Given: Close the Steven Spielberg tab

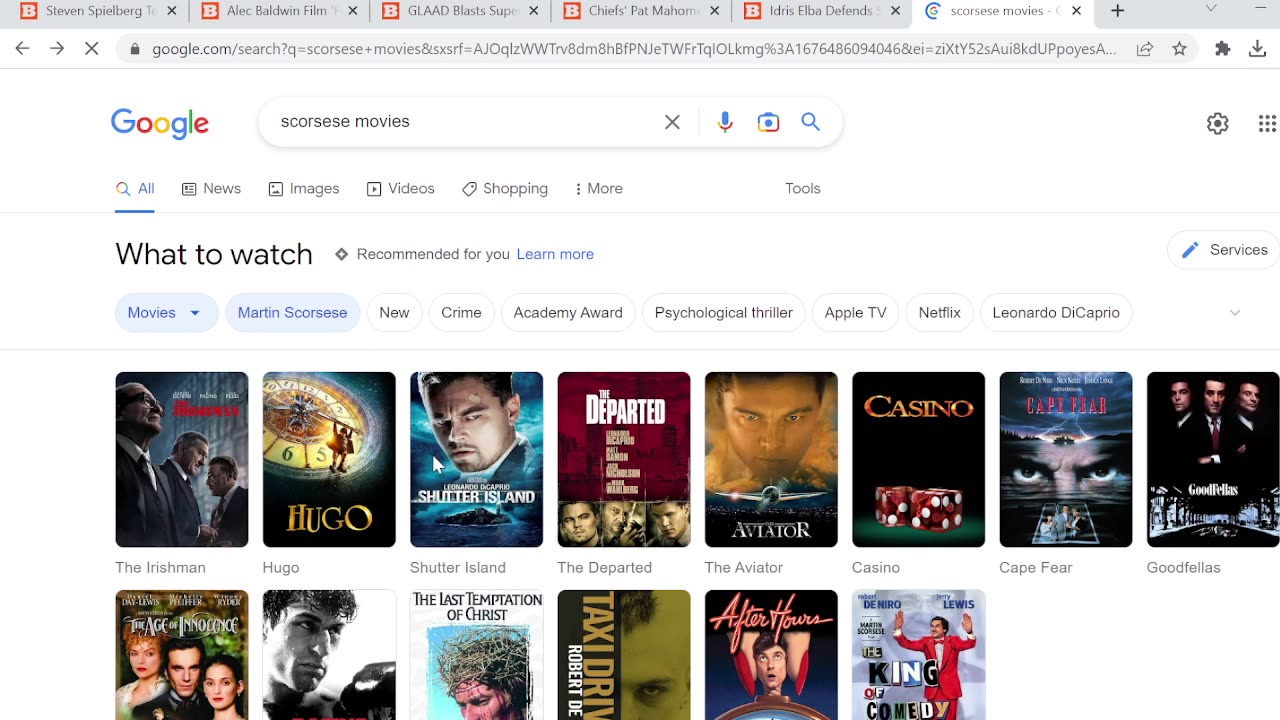Looking at the screenshot, I should click(x=172, y=11).
